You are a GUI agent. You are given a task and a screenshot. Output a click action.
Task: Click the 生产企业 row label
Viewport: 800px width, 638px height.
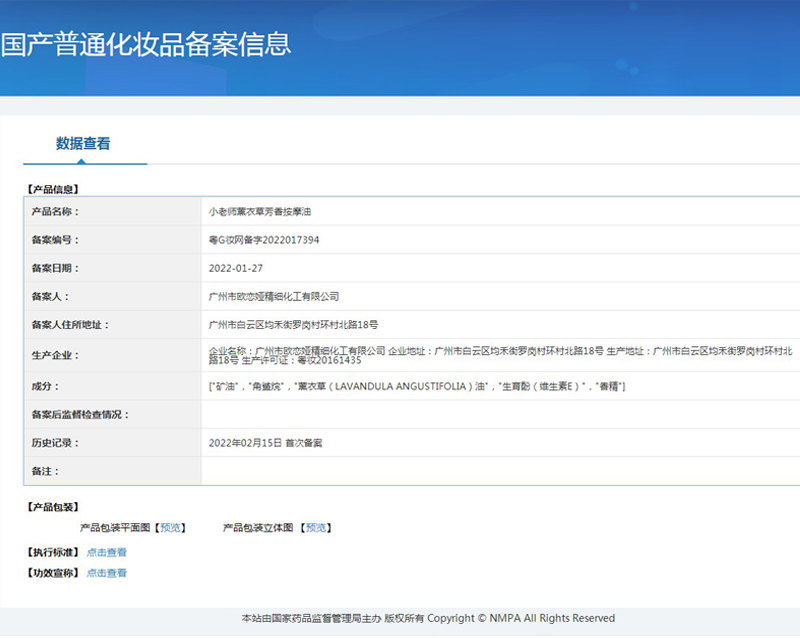tap(55, 355)
